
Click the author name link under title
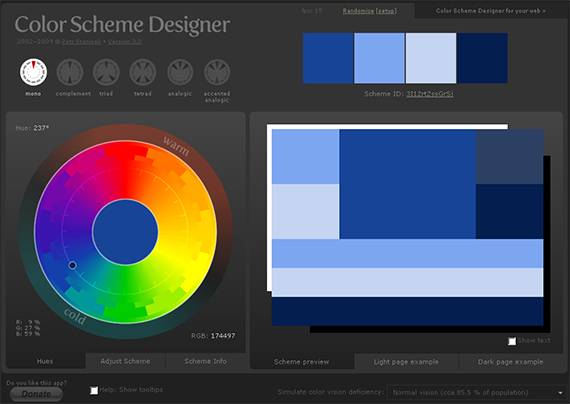coord(81,42)
